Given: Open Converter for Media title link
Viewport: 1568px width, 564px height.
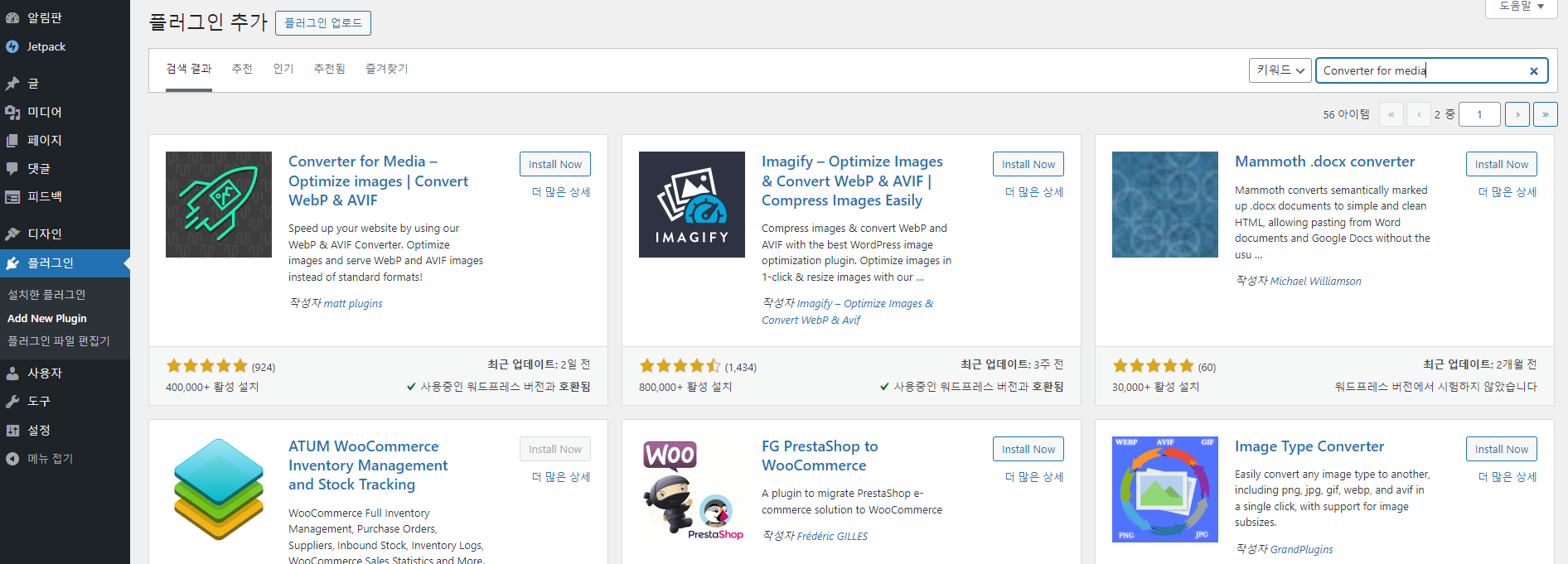Looking at the screenshot, I should click(378, 181).
